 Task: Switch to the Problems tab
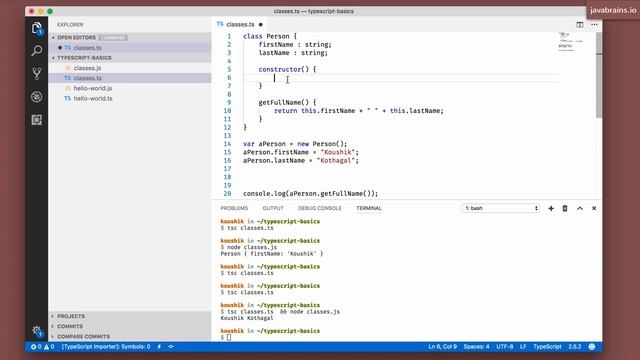pos(234,208)
